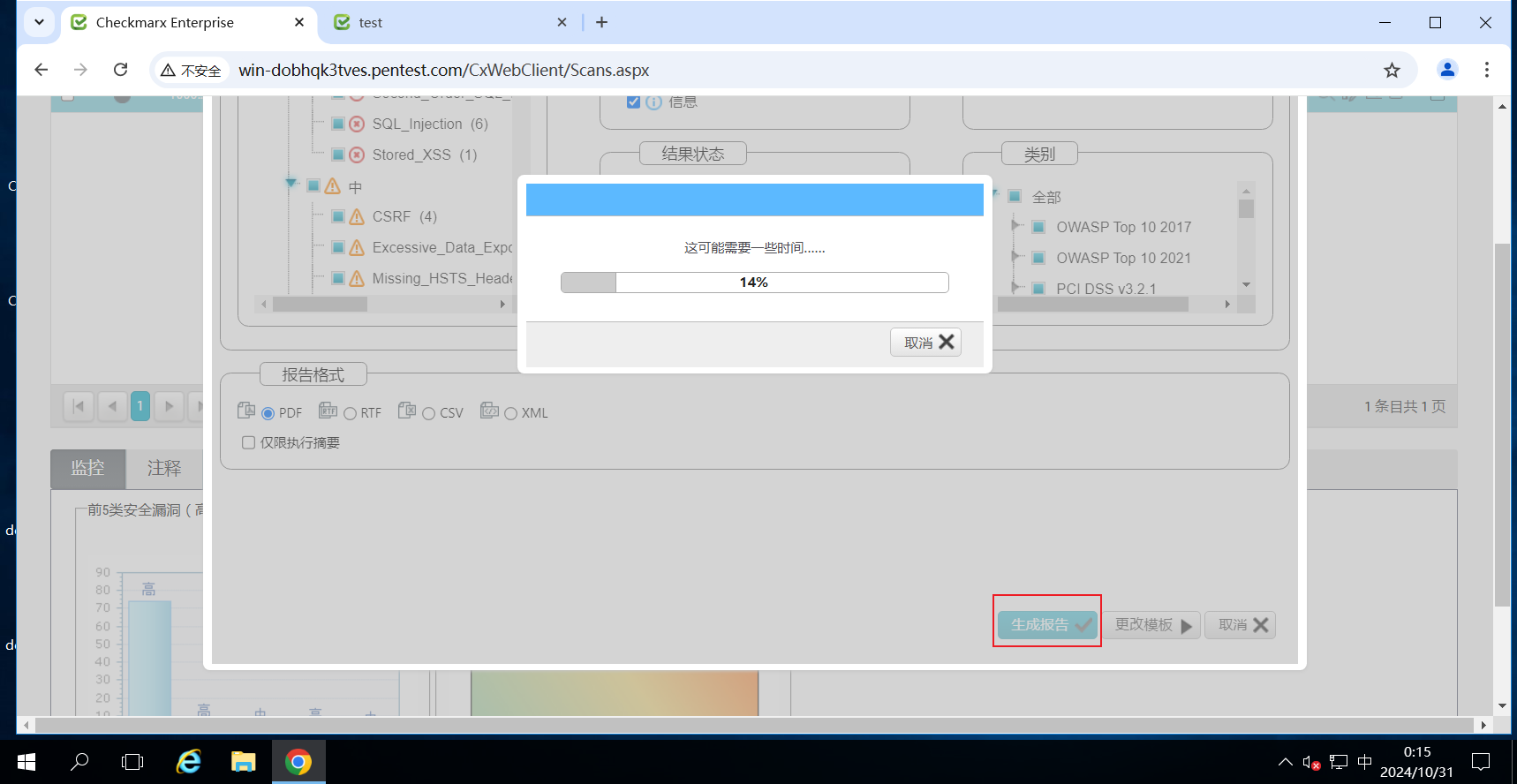Toggle Missing_HSTS_Header checkbox

coord(338,278)
